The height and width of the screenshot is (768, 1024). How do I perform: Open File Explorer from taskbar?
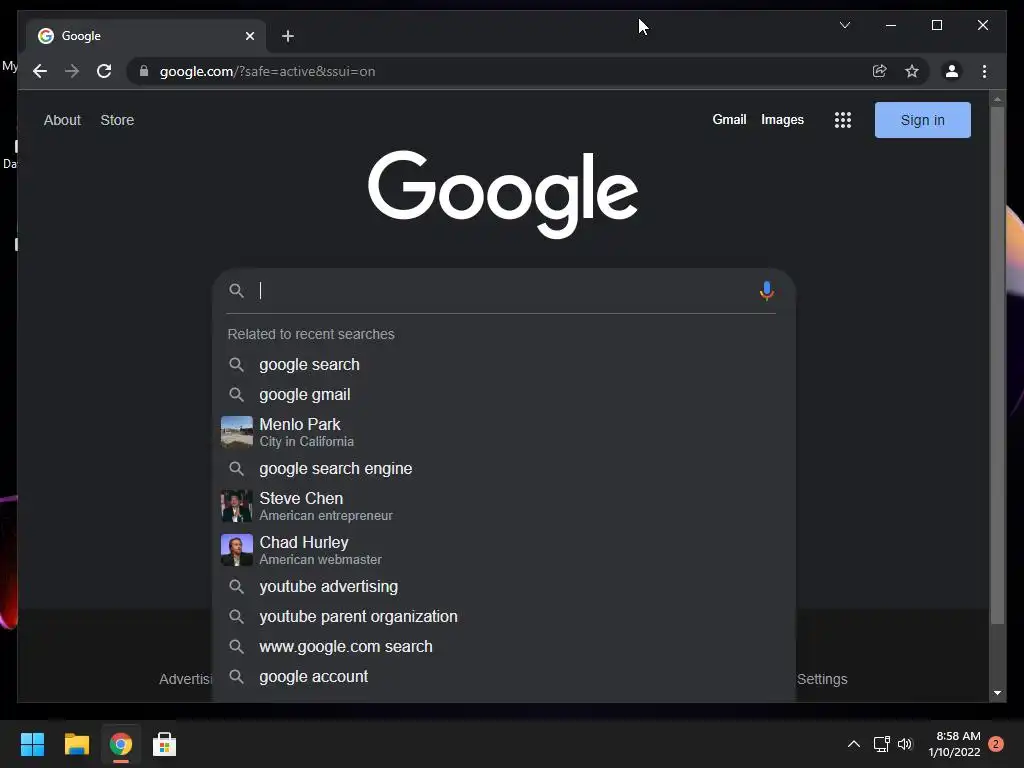pos(76,744)
